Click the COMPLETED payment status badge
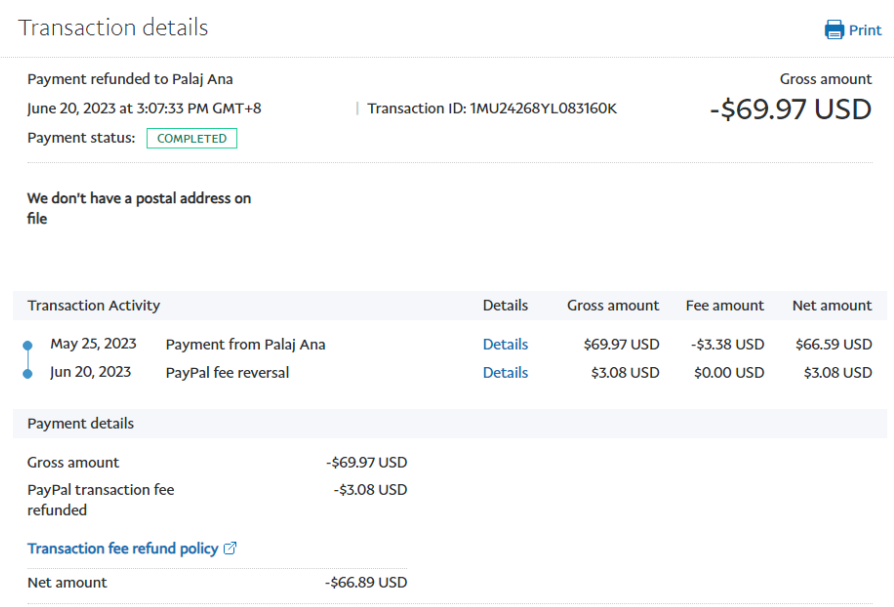Viewport: 894px width, 607px height. [192, 138]
